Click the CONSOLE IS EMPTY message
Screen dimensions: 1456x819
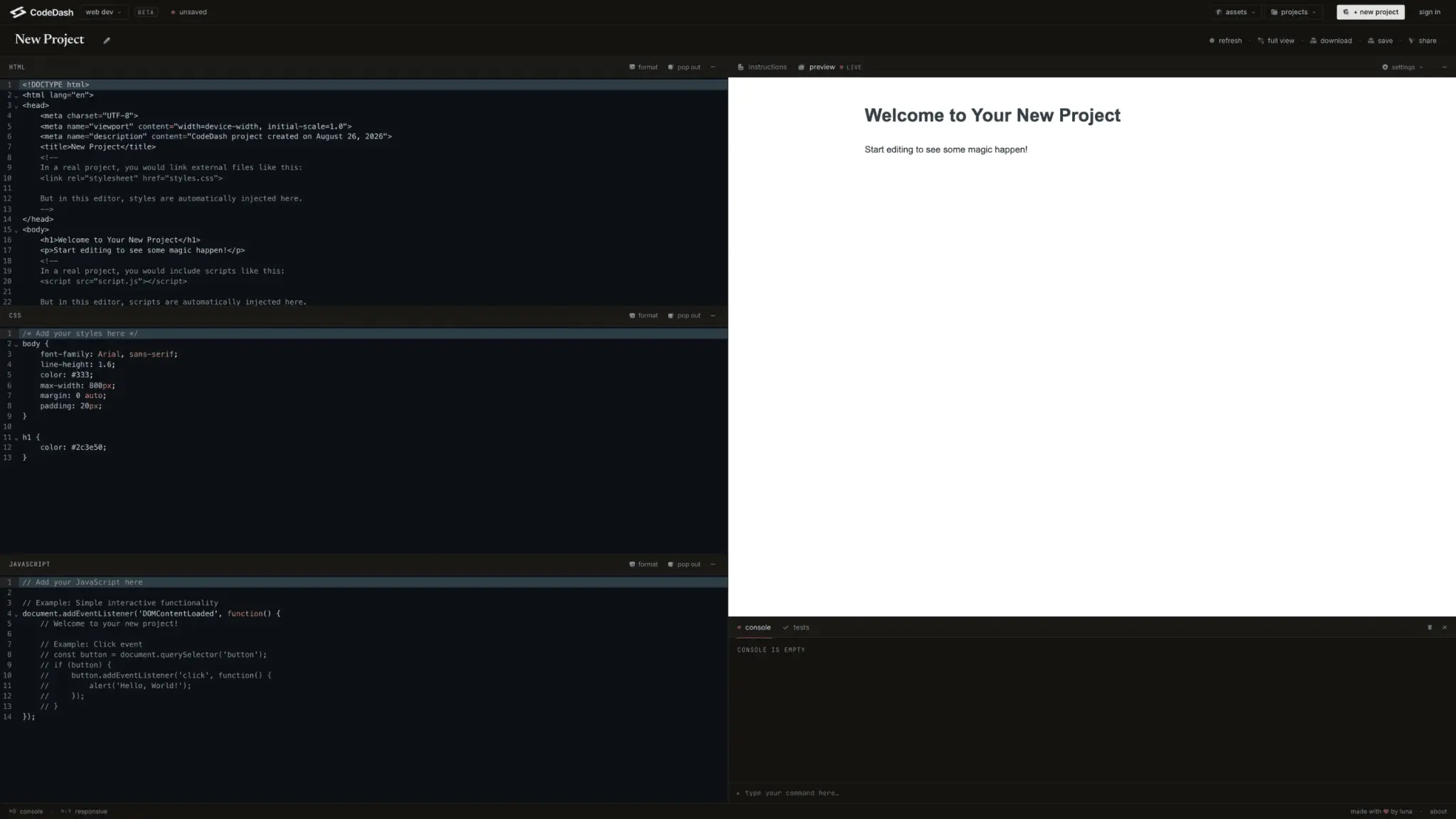coord(771,651)
